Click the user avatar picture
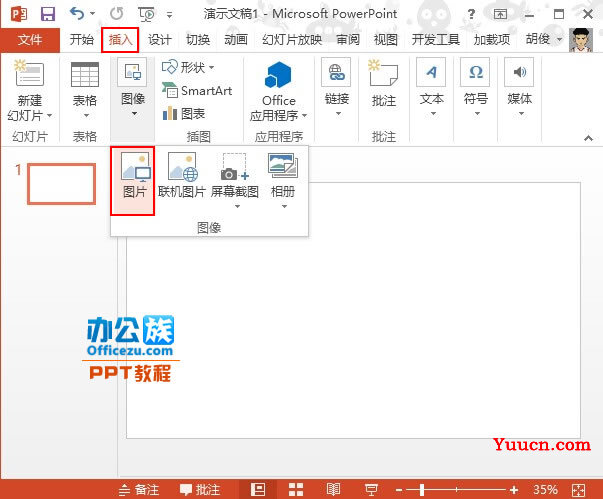The height and width of the screenshot is (499, 603). coord(580,40)
